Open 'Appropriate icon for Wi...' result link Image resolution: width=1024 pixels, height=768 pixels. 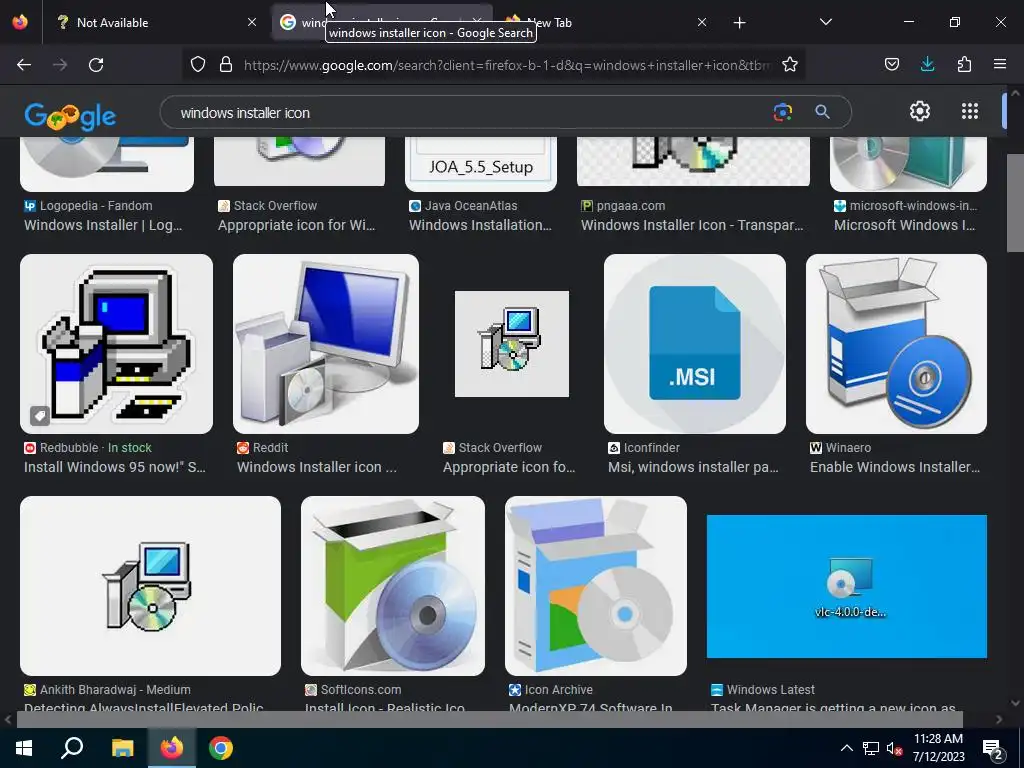[296, 225]
